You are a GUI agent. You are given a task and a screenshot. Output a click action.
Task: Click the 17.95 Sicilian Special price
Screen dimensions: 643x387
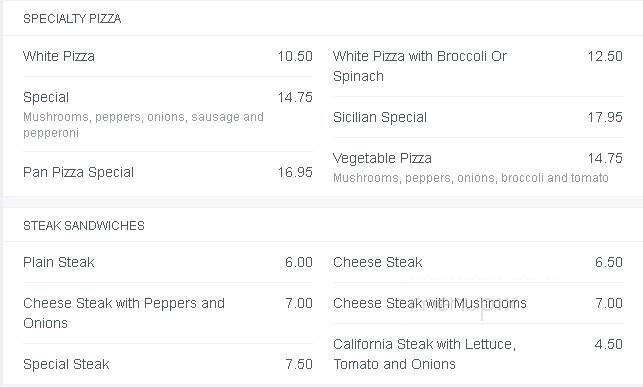point(605,117)
